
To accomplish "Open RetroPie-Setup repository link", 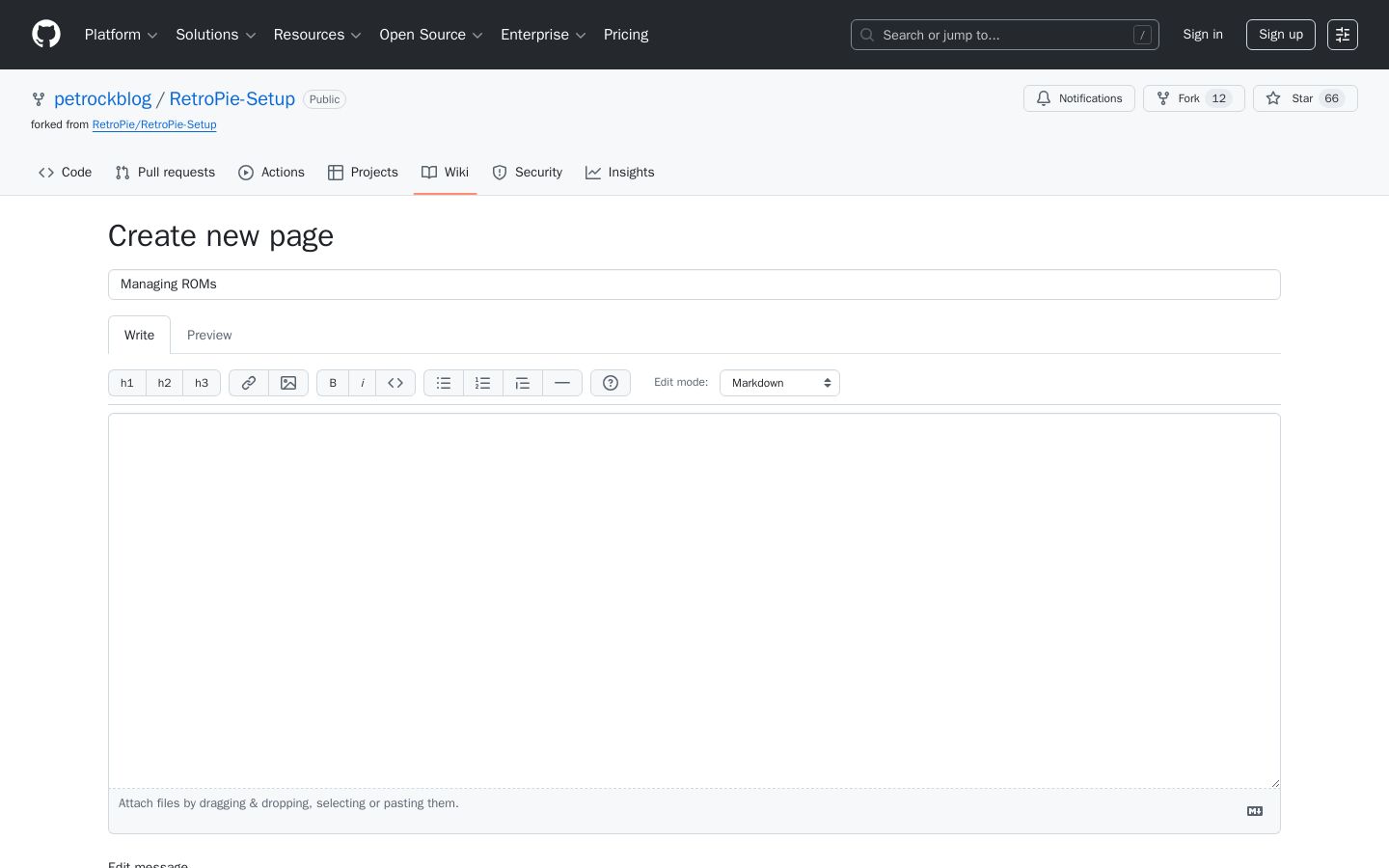I will pos(232,99).
